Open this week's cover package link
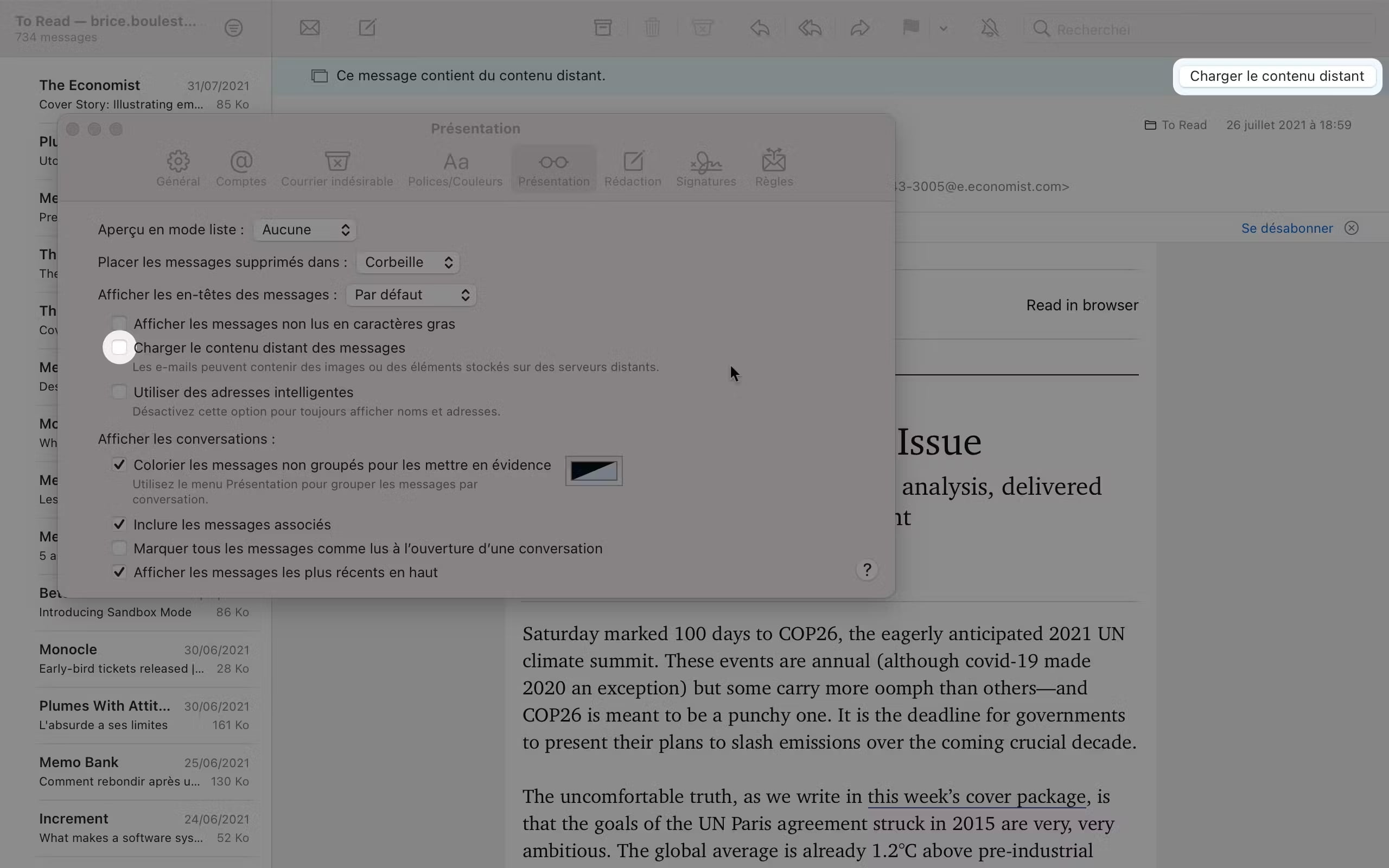Viewport: 1389px width, 868px height. [x=976, y=797]
